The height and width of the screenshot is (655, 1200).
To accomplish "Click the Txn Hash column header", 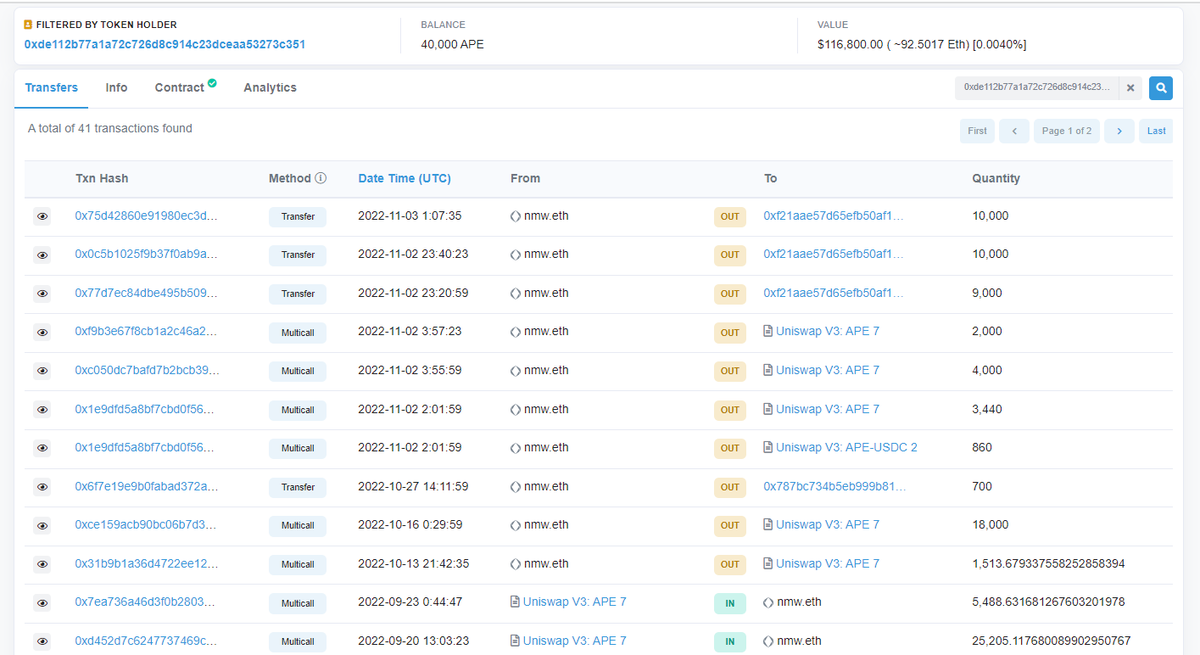I will [102, 179].
